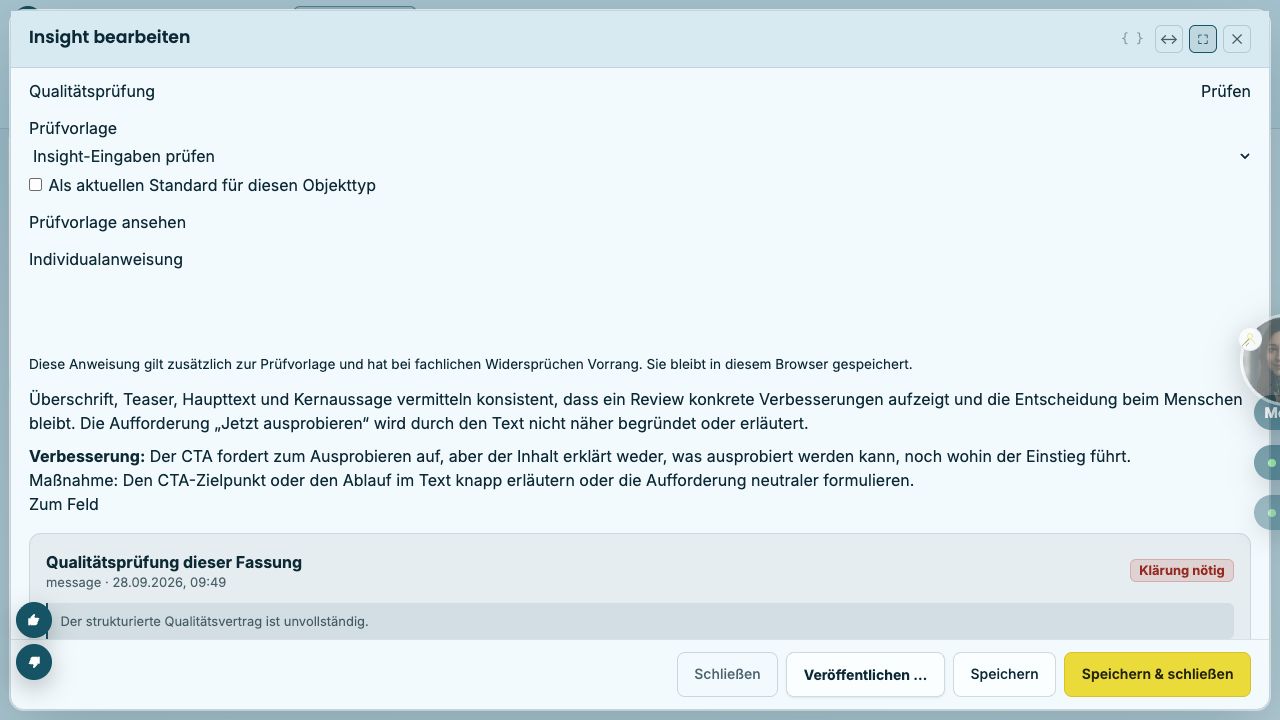Click Prüfen to run the quality check
The width and height of the screenshot is (1280, 720).
point(1226,91)
